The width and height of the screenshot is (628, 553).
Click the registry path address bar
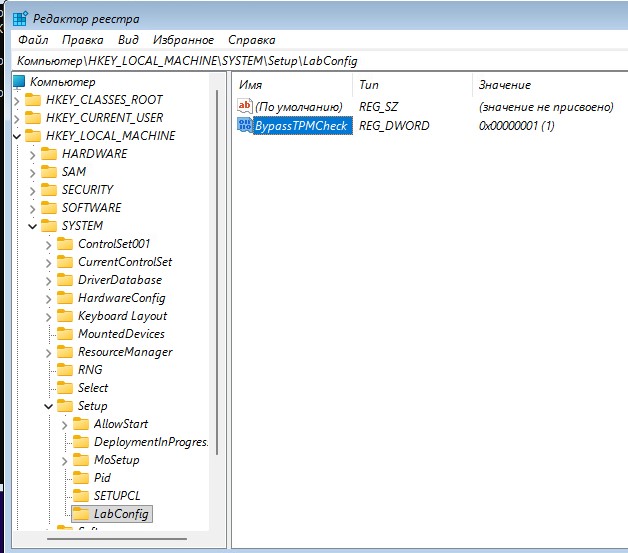click(320, 61)
